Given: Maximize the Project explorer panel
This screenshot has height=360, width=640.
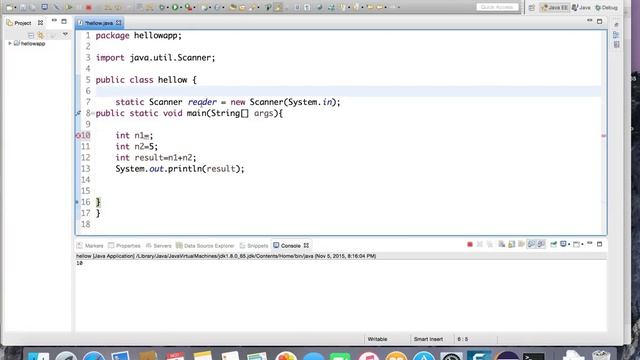Looking at the screenshot, I should 64,21.
